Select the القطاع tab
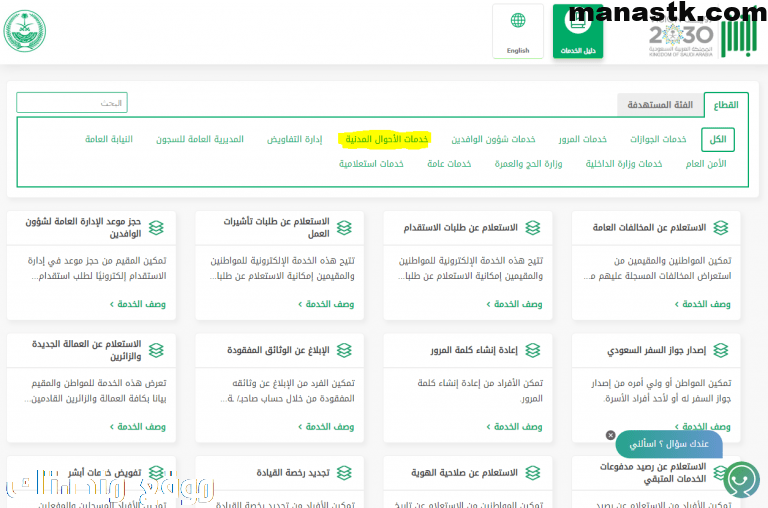The height and width of the screenshot is (508, 768). [x=725, y=105]
